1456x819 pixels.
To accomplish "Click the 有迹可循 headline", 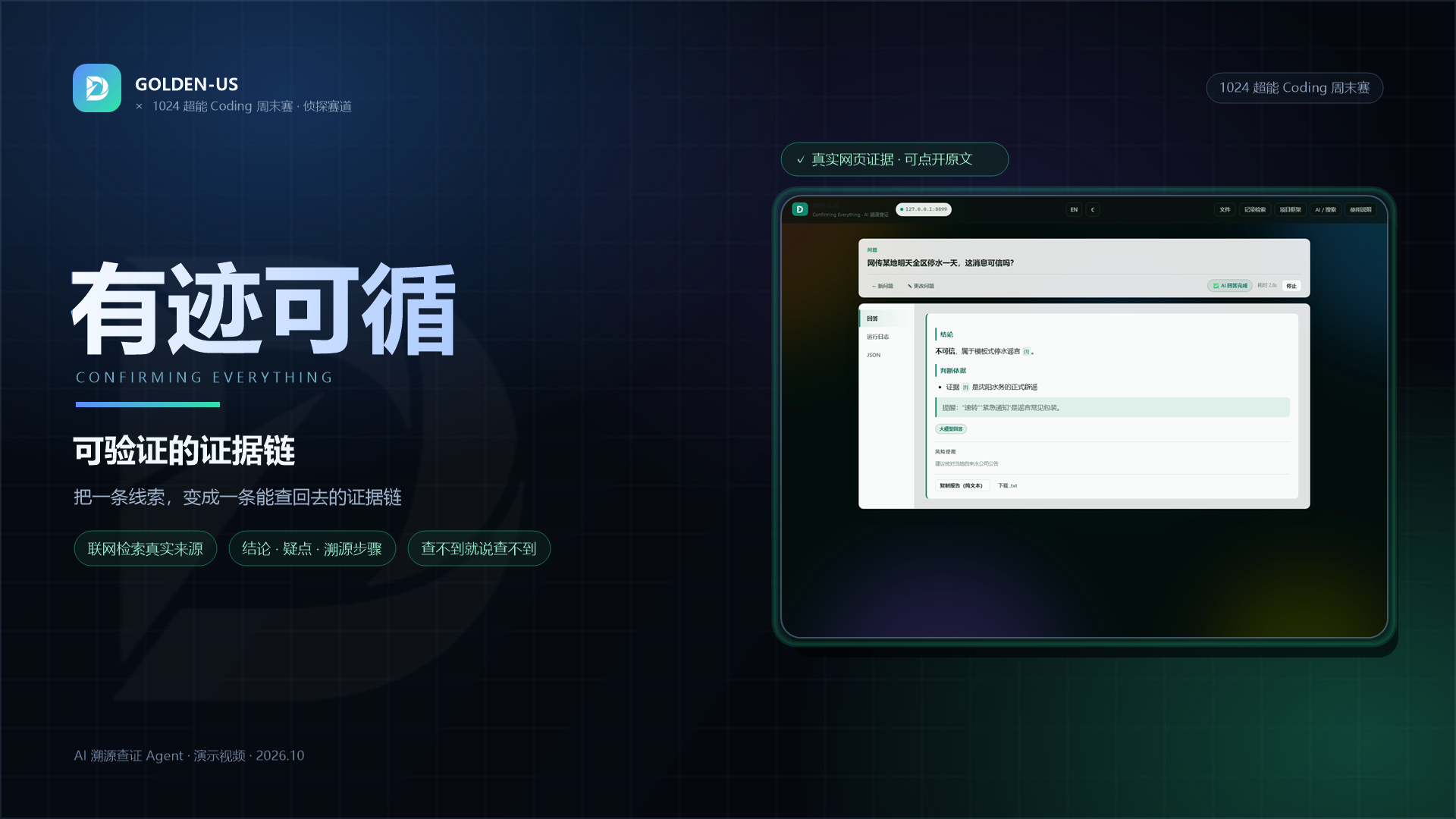I will (264, 309).
